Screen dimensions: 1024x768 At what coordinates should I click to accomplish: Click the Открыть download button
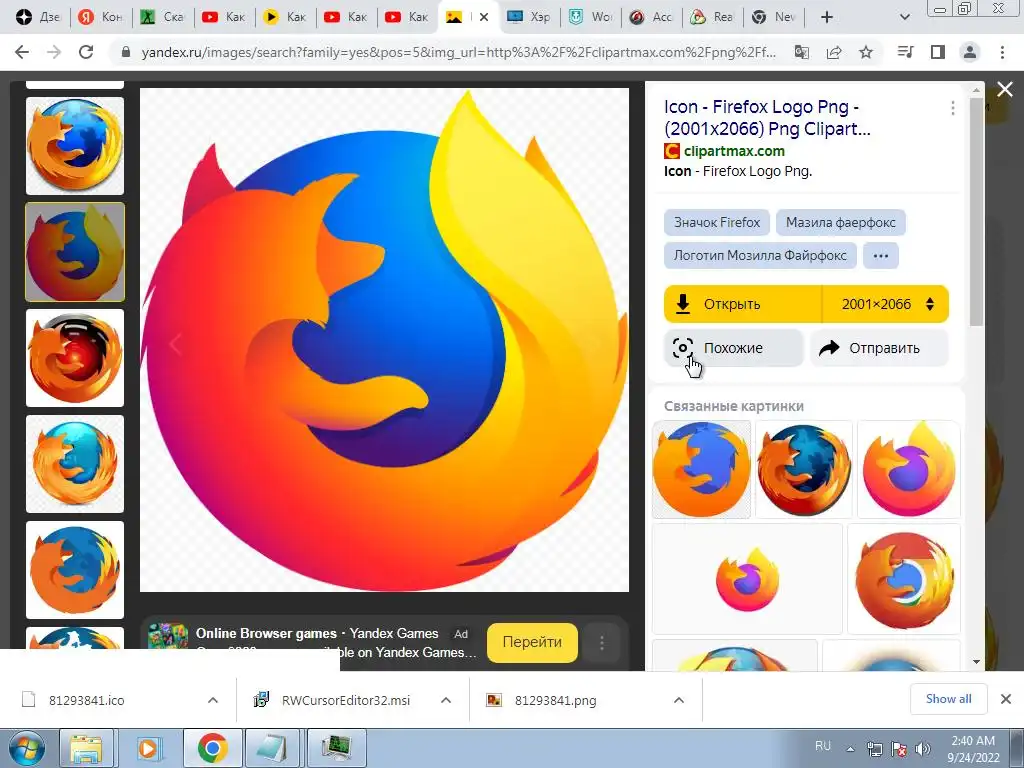743,304
